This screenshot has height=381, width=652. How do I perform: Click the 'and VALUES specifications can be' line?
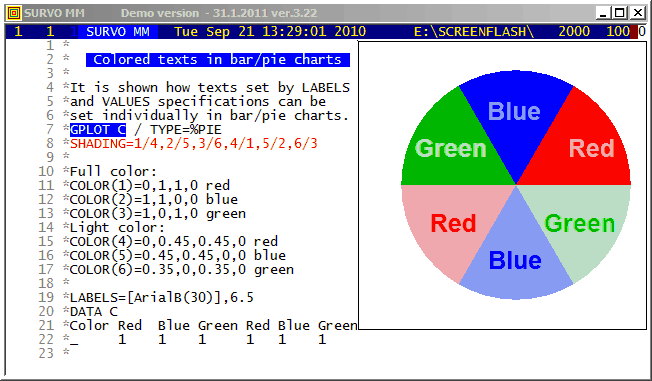tap(198, 101)
